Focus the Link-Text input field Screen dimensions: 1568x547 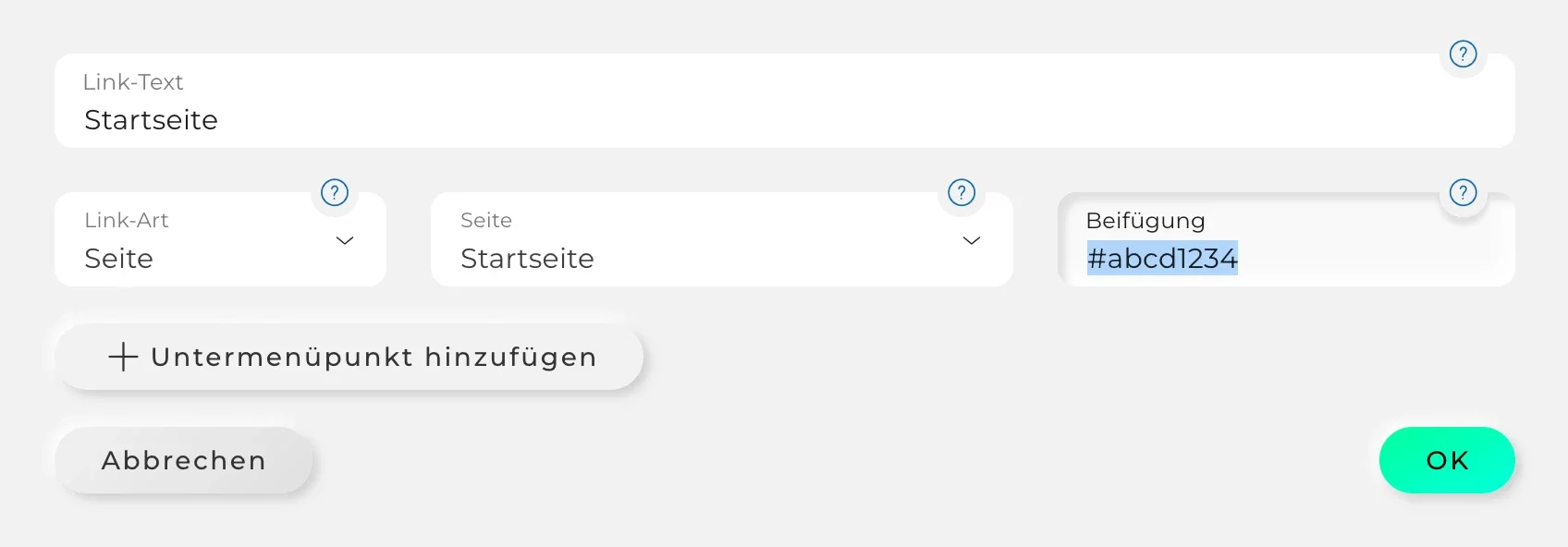coord(784,101)
